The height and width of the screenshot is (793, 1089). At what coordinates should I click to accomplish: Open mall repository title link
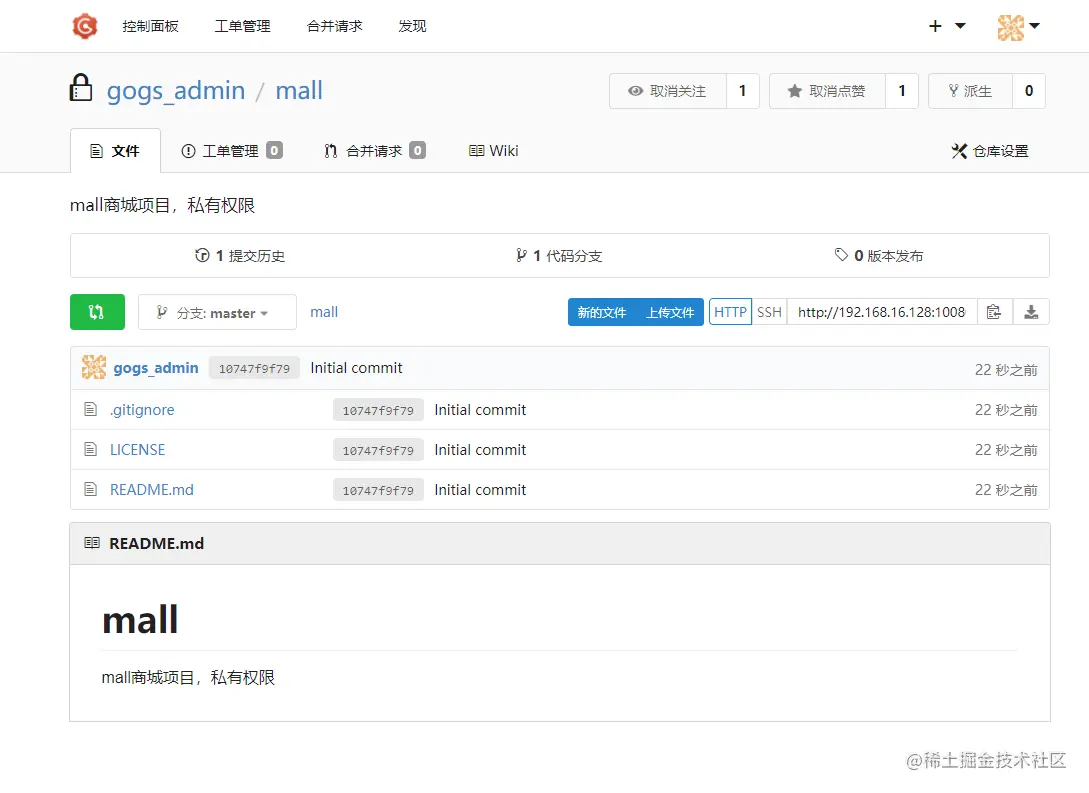[299, 90]
